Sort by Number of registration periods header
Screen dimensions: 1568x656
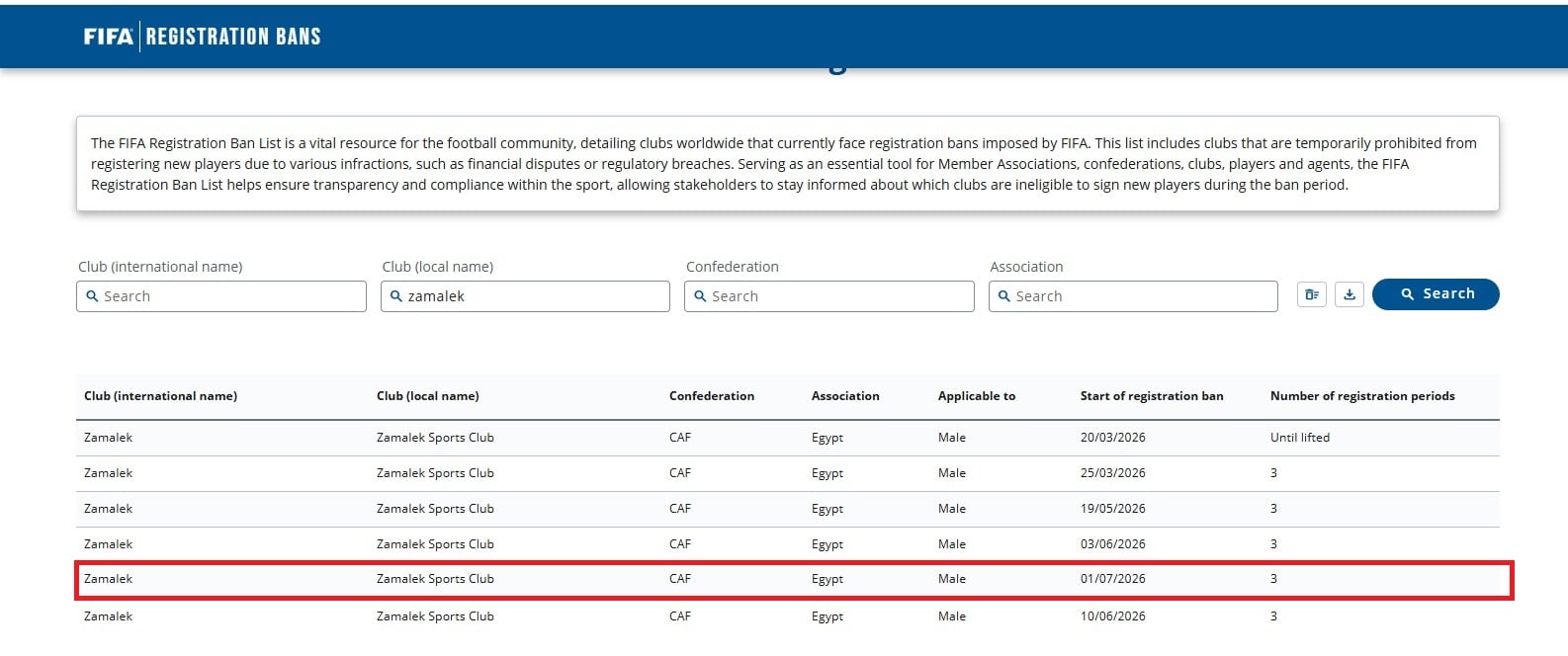pyautogui.click(x=1362, y=396)
